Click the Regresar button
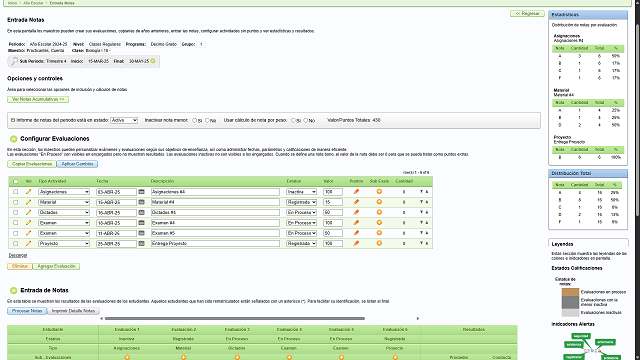Screen dimensions: 640x360 coord(527,13)
